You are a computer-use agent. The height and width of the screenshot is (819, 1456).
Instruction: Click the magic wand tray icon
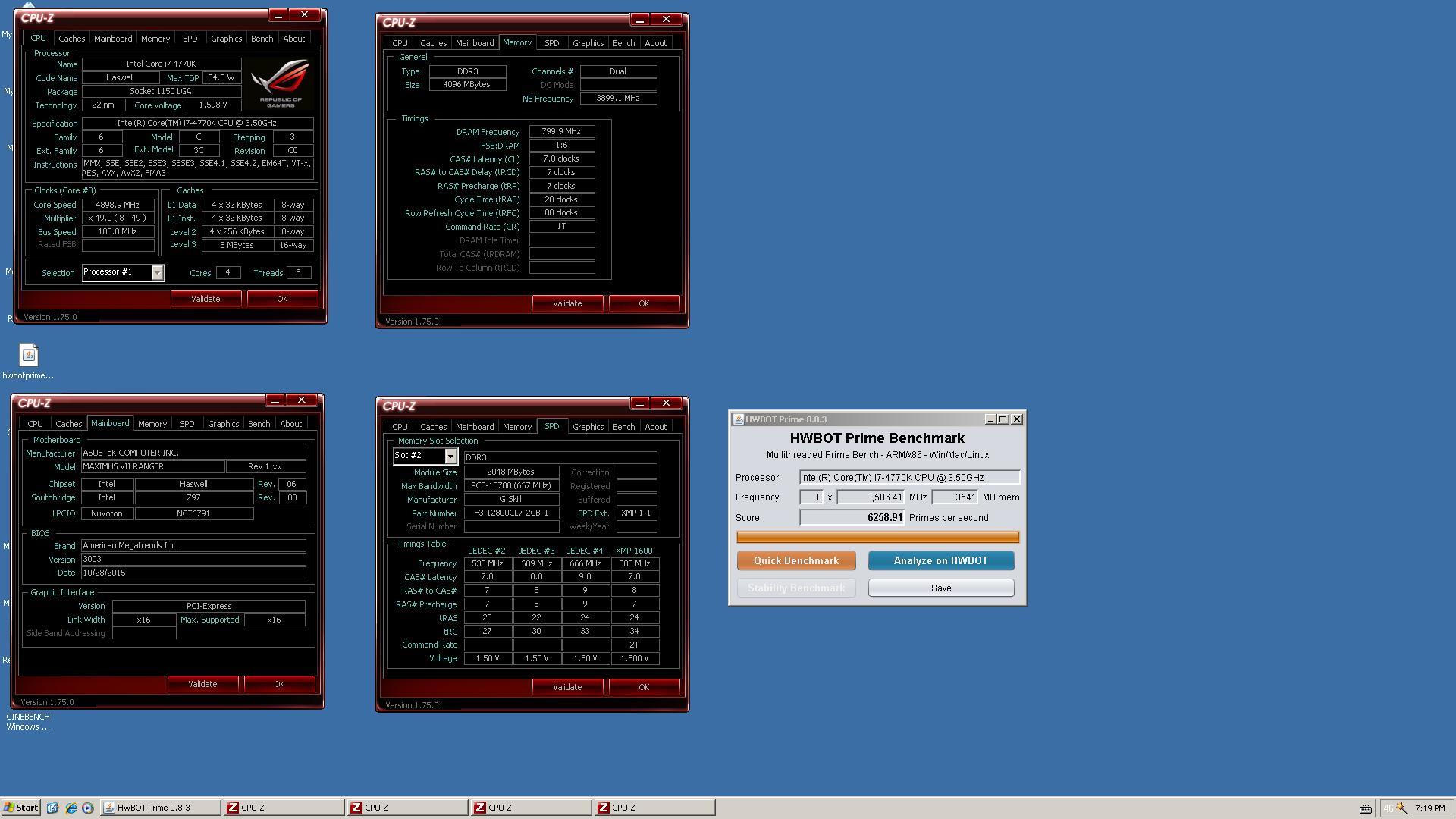click(x=1402, y=808)
